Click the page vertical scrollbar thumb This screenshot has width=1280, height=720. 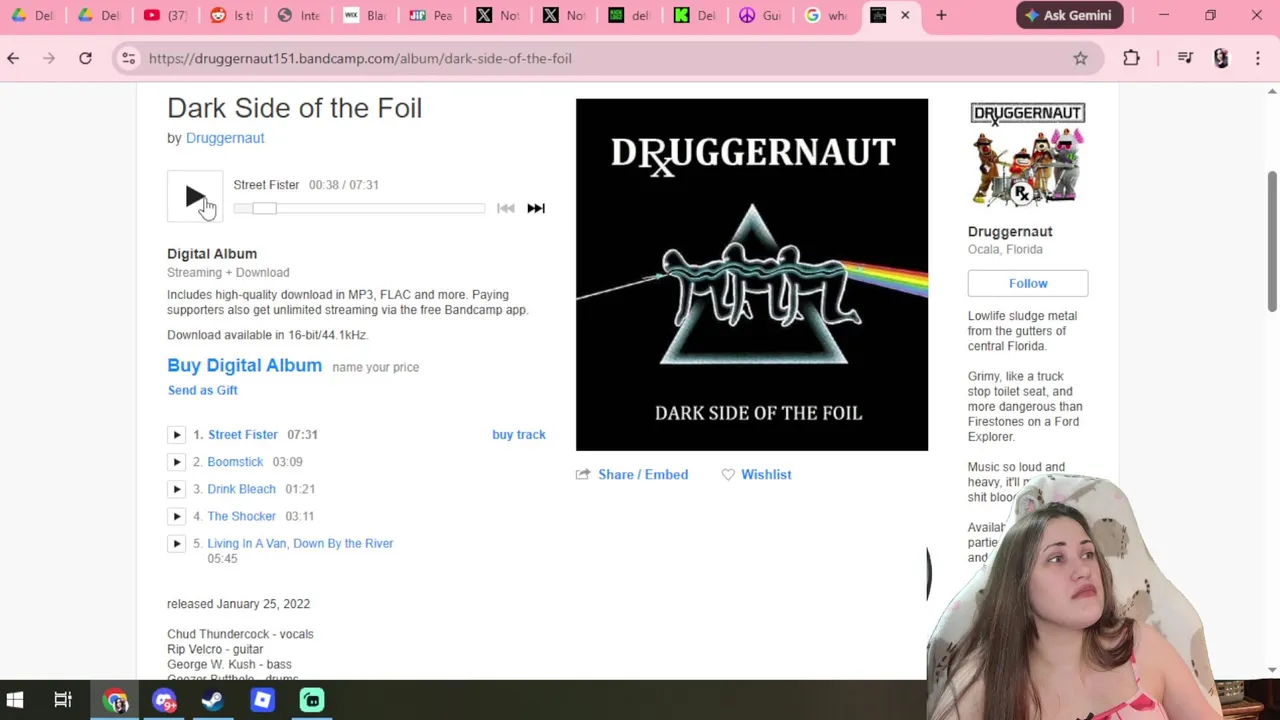tap(1272, 240)
